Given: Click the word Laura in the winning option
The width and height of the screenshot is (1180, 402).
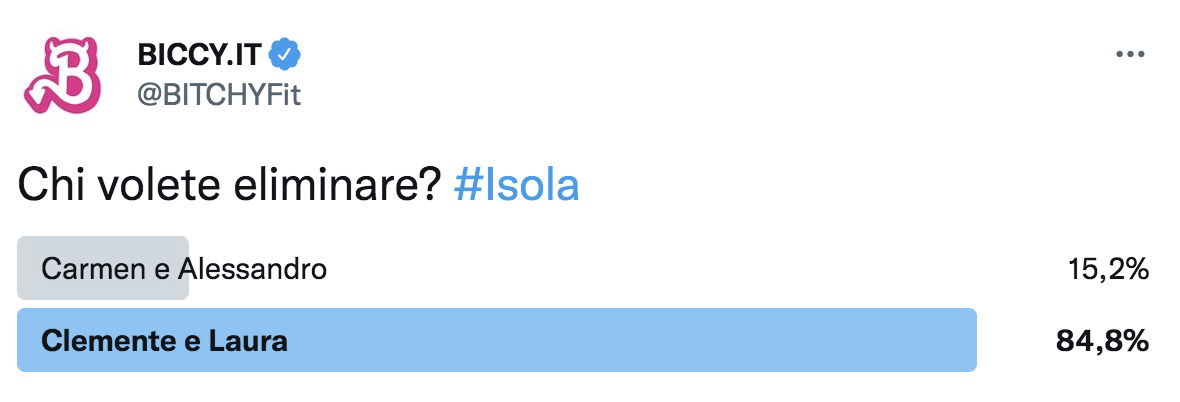Looking at the screenshot, I should [248, 341].
